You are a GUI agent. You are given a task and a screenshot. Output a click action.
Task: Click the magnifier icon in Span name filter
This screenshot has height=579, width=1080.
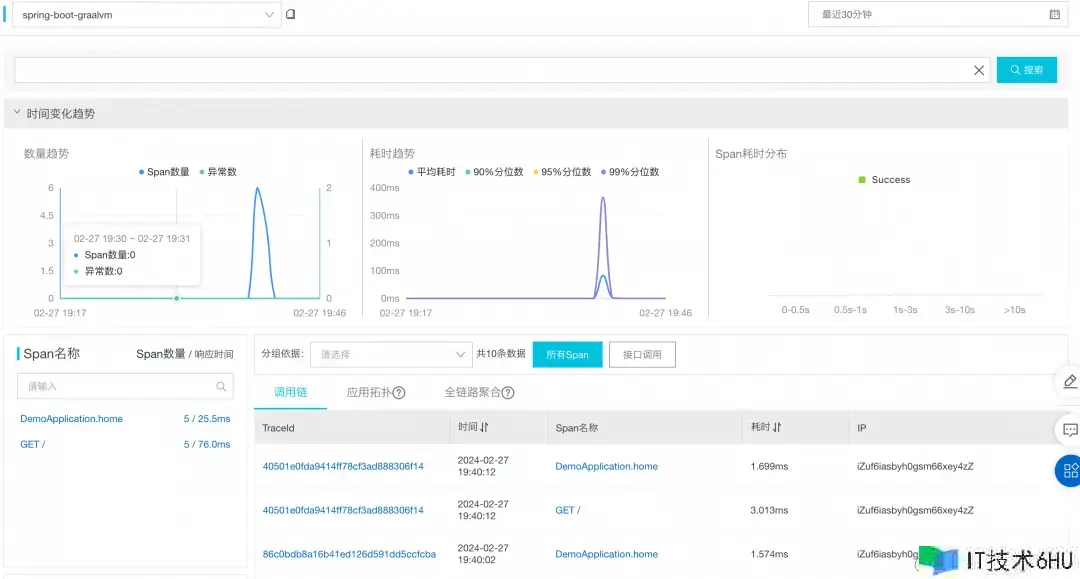(x=221, y=386)
